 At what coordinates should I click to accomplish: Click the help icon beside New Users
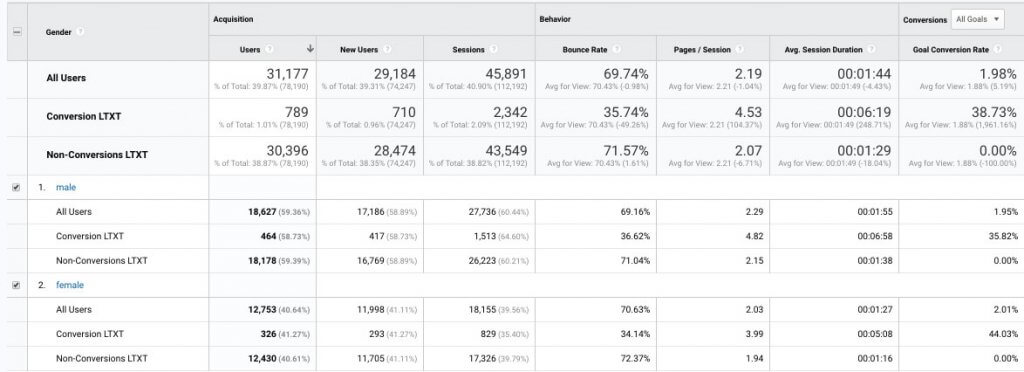pos(387,50)
